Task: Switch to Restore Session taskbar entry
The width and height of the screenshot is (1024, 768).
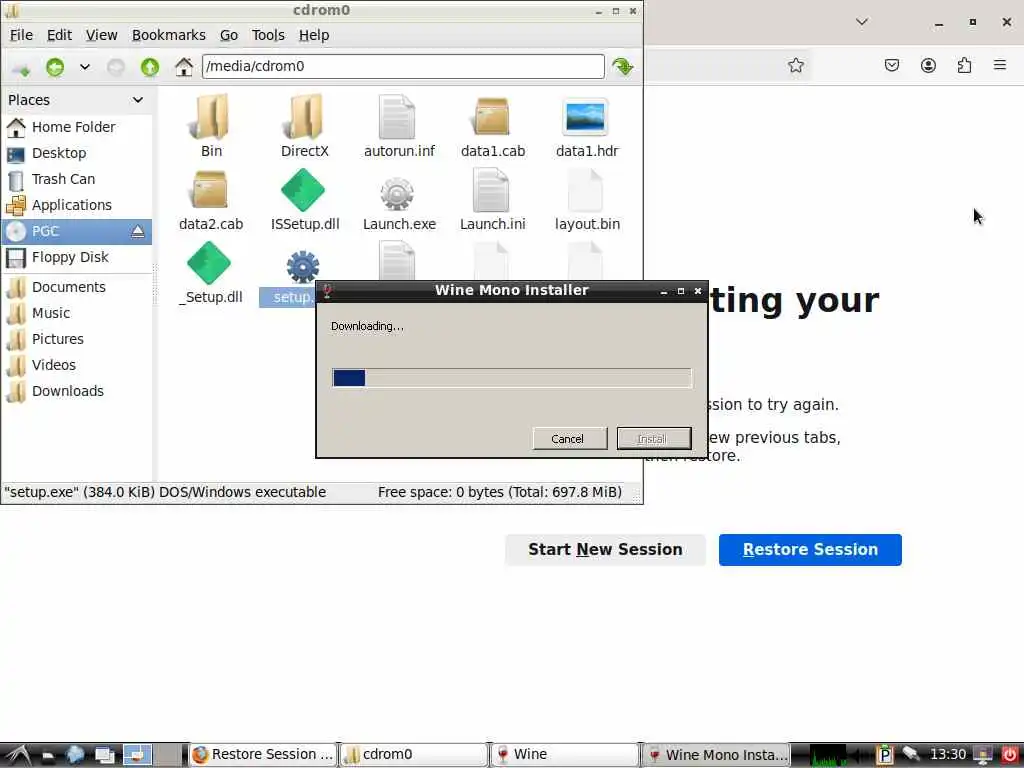Action: [x=263, y=755]
